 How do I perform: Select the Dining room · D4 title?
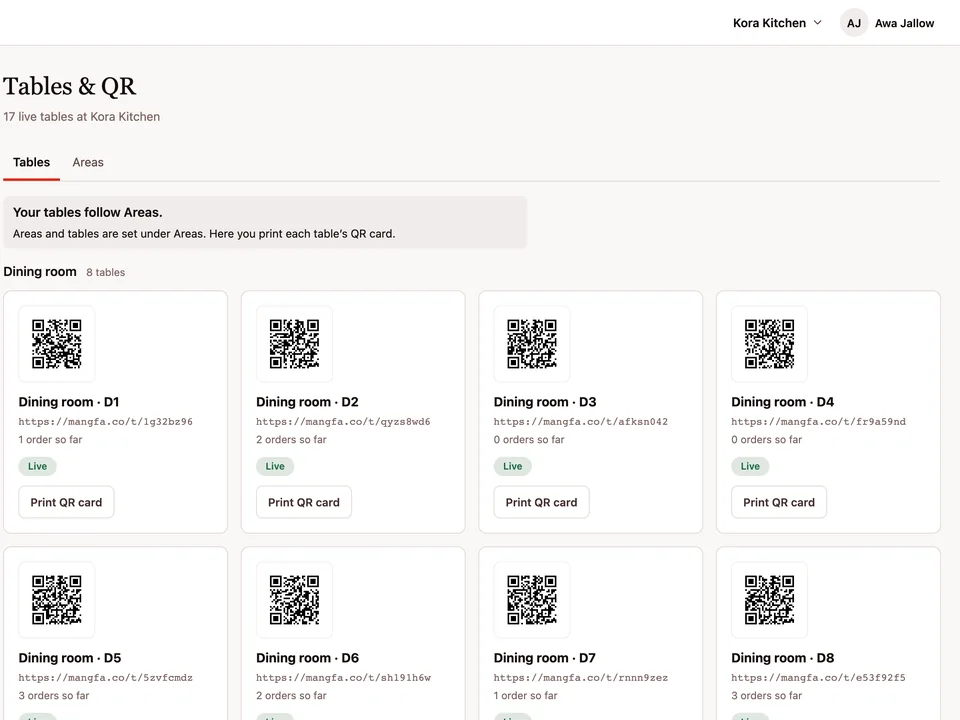(x=782, y=402)
